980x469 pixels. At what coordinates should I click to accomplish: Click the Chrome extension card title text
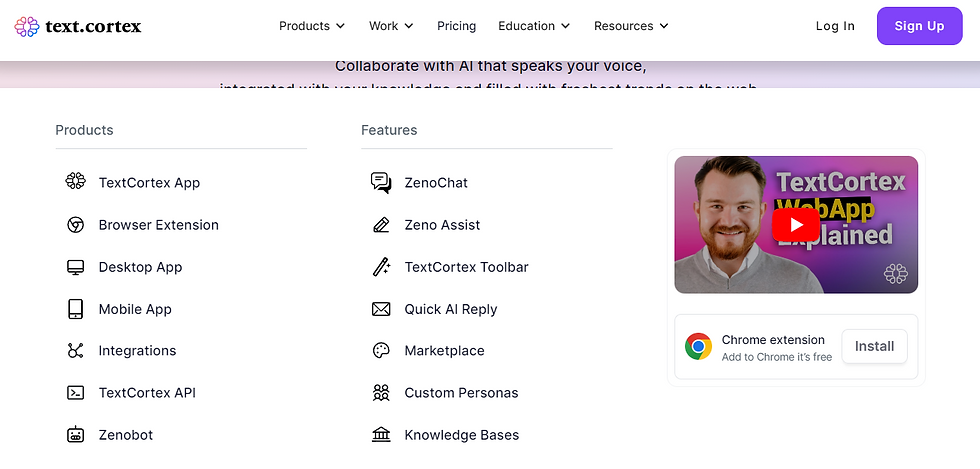point(773,340)
